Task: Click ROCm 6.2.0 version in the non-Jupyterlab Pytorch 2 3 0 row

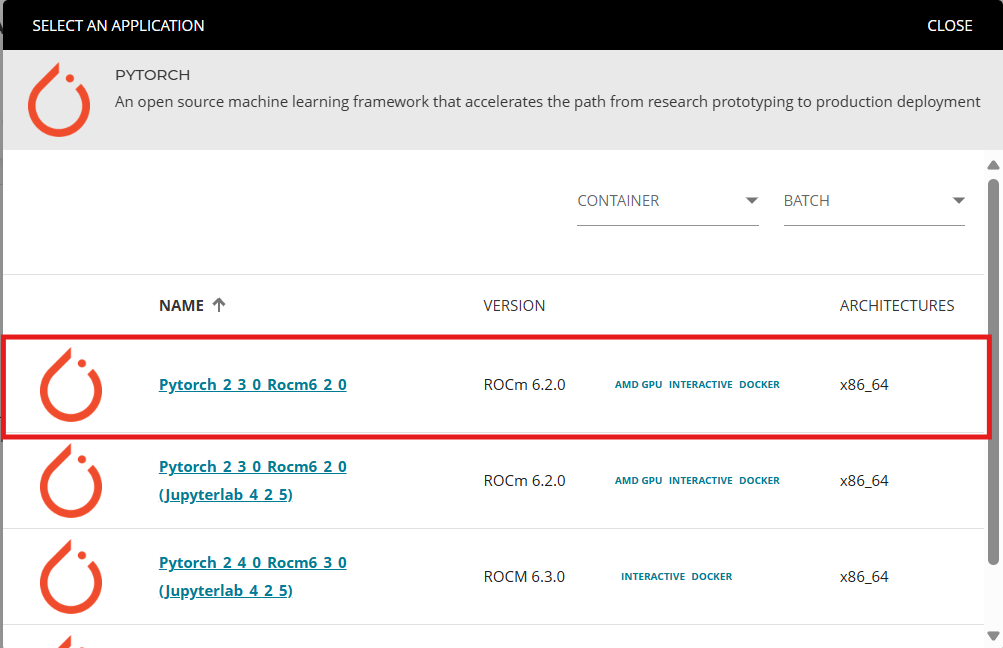Action: tap(524, 384)
